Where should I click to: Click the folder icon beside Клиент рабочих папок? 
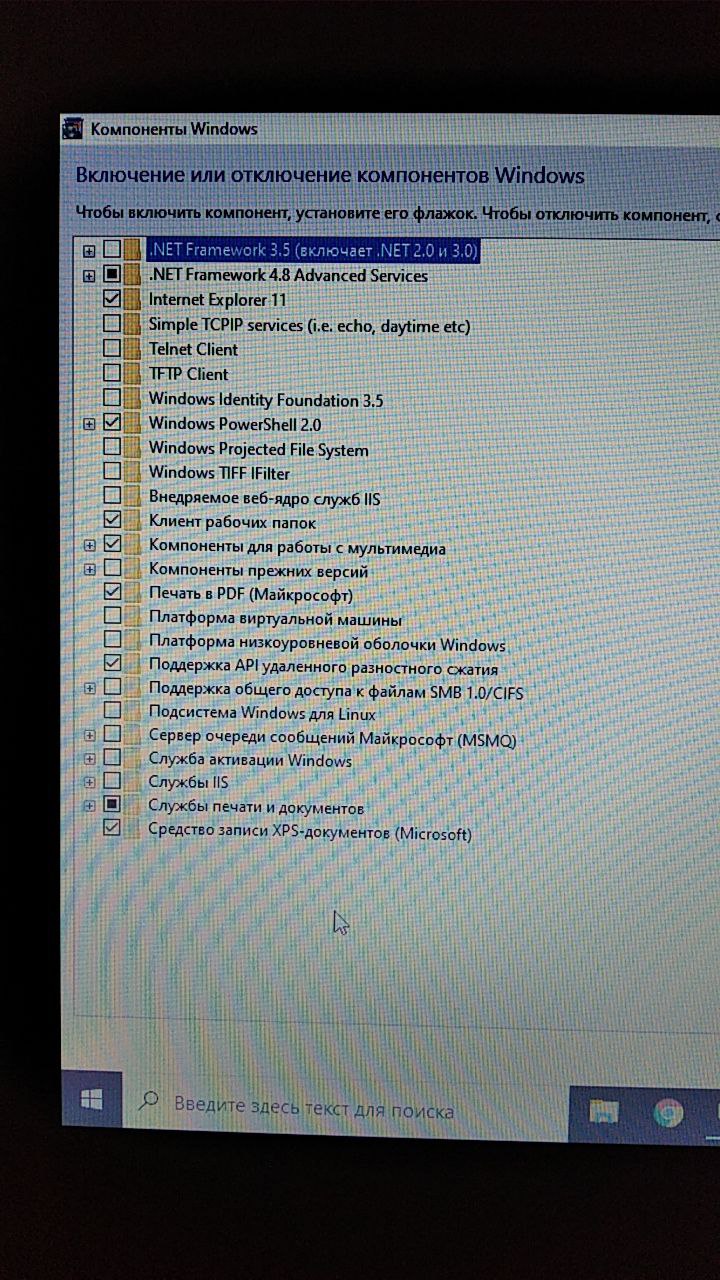pyautogui.click(x=133, y=521)
